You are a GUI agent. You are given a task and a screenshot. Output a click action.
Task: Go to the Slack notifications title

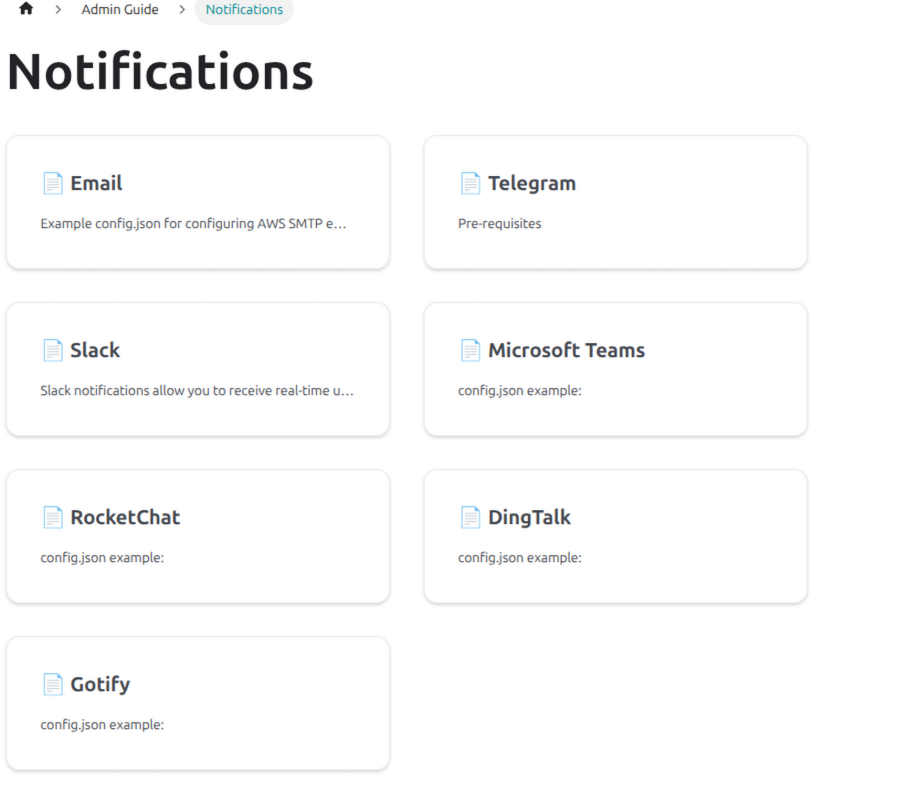[x=95, y=350]
